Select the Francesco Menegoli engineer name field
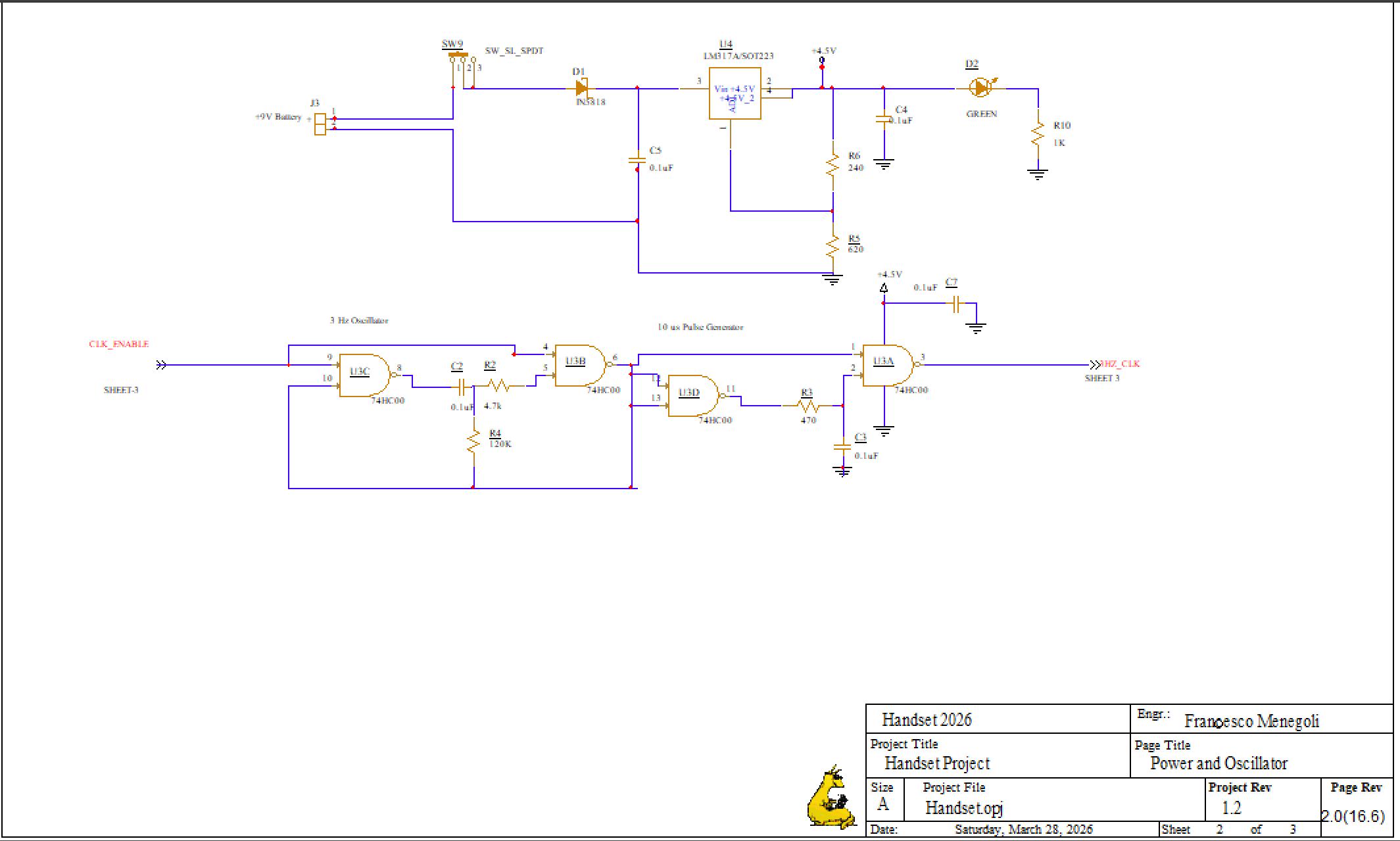The height and width of the screenshot is (841, 1400). point(1251,721)
